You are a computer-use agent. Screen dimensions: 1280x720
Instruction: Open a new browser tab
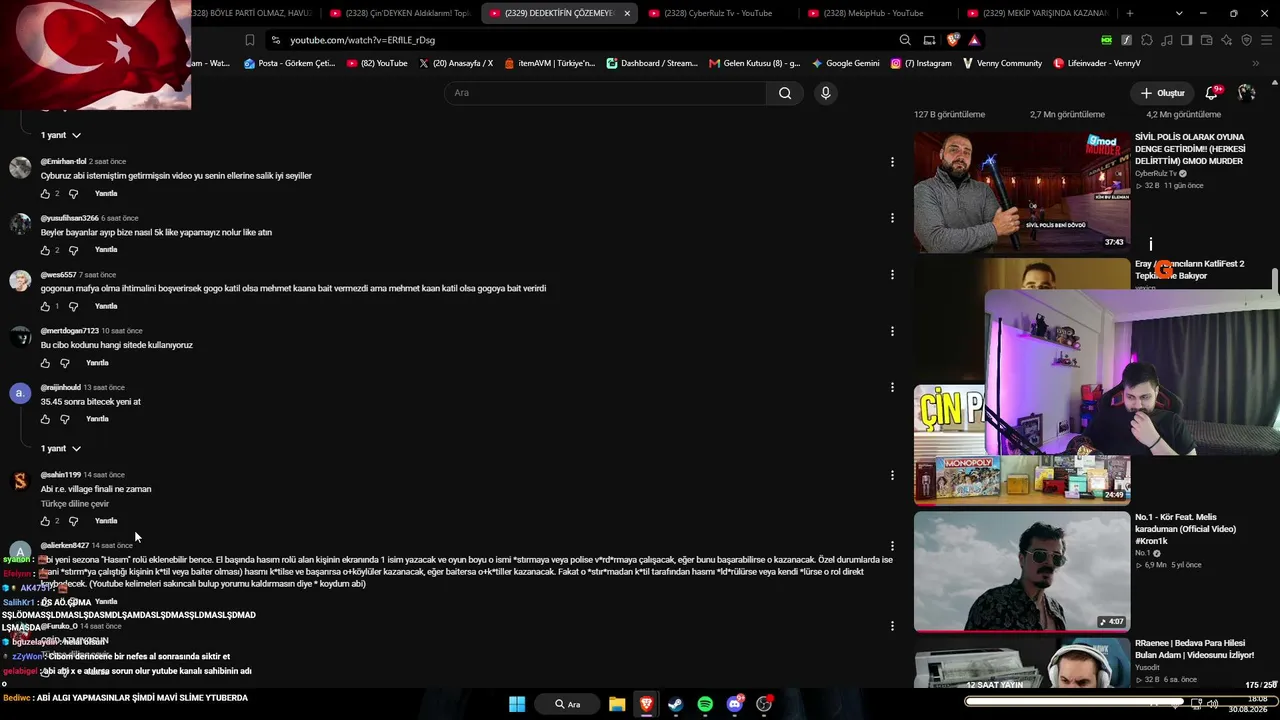pyautogui.click(x=1130, y=13)
